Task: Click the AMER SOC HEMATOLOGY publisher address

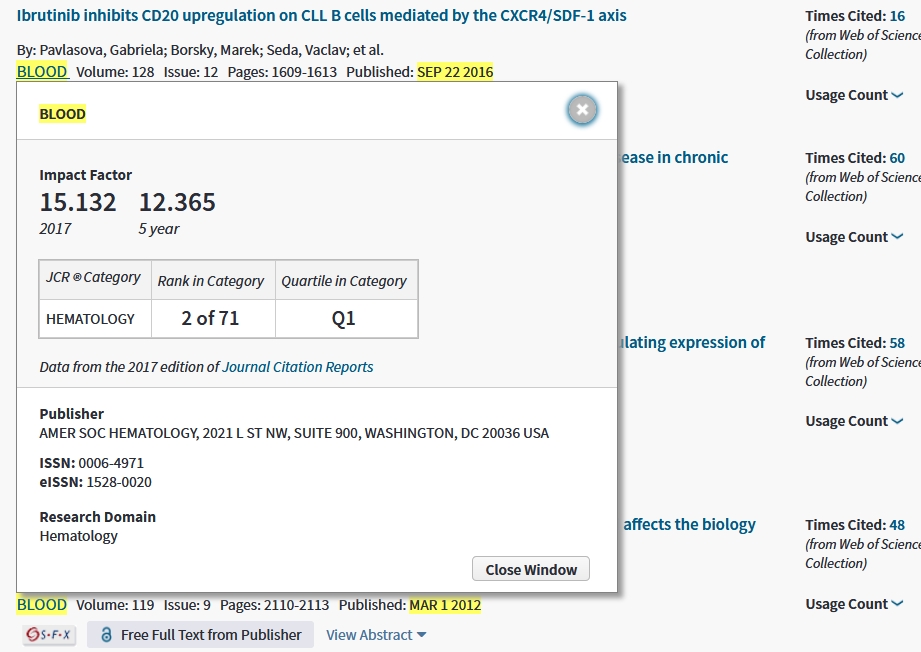Action: [x=294, y=433]
